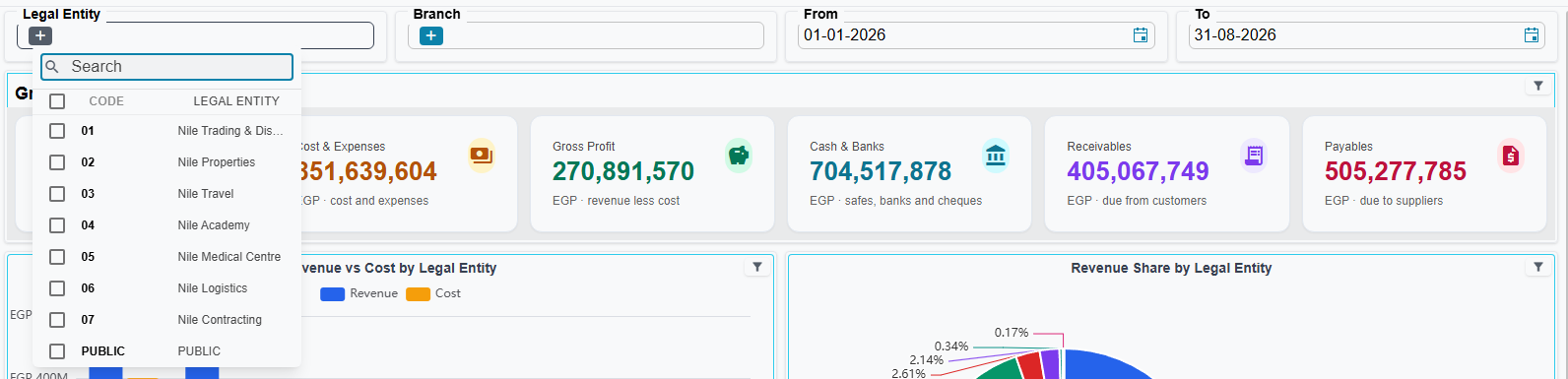Open filter on Revenue vs Cost chart
This screenshot has height=379, width=1568.
pyautogui.click(x=757, y=267)
